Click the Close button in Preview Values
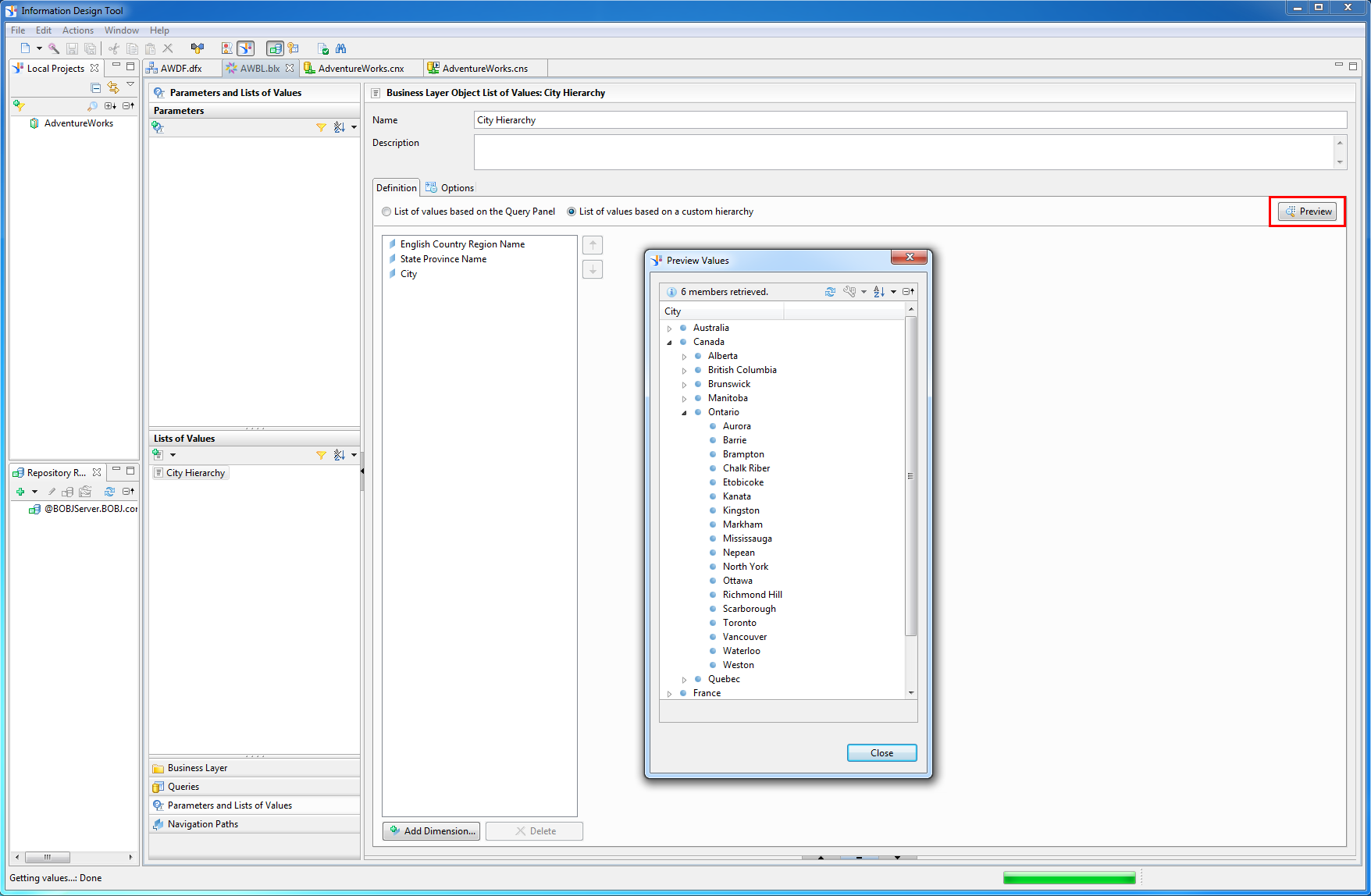The image size is (1371, 896). tap(881, 753)
